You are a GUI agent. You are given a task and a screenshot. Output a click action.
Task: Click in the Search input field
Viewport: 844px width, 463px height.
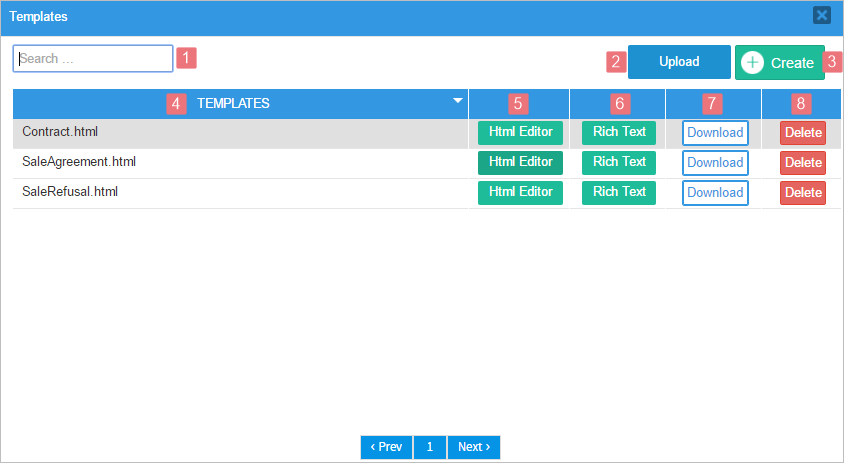pyautogui.click(x=93, y=59)
